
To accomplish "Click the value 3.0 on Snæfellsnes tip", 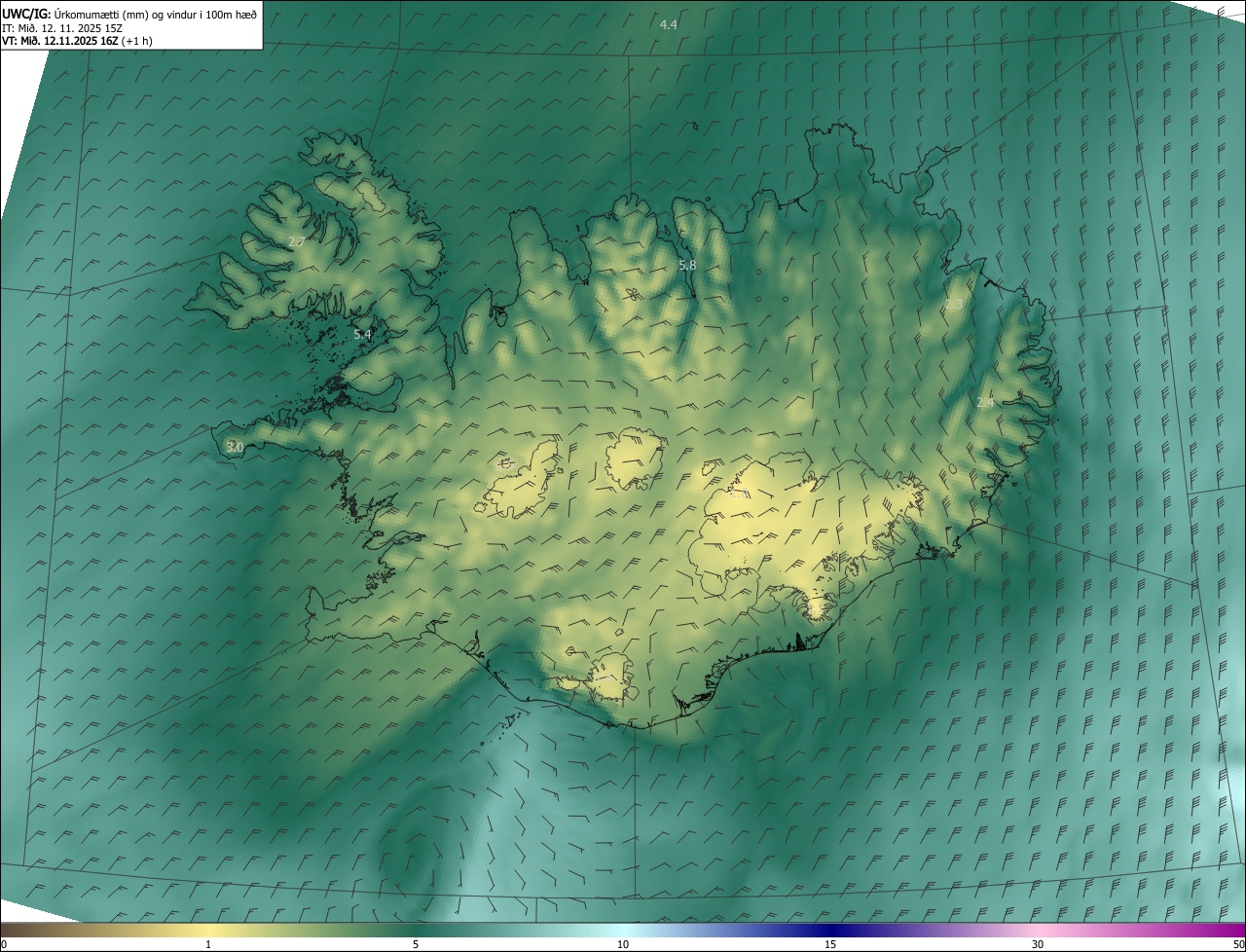I will tap(235, 447).
